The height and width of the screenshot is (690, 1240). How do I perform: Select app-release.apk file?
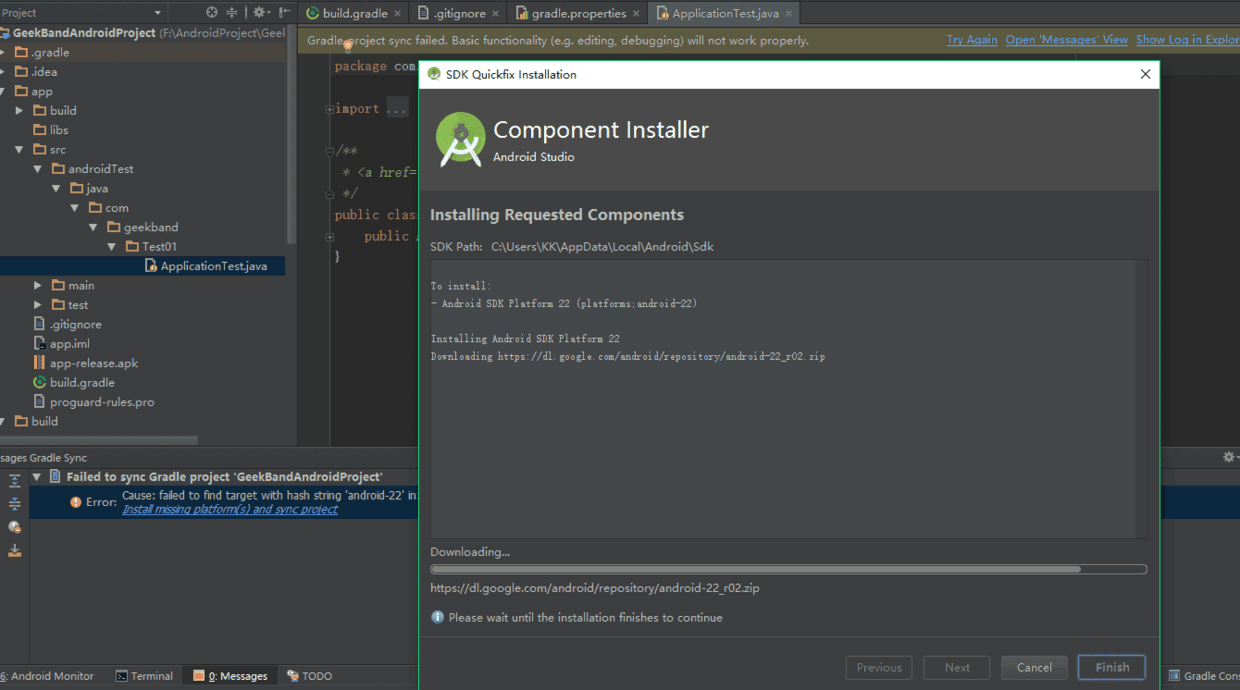pyautogui.click(x=86, y=363)
